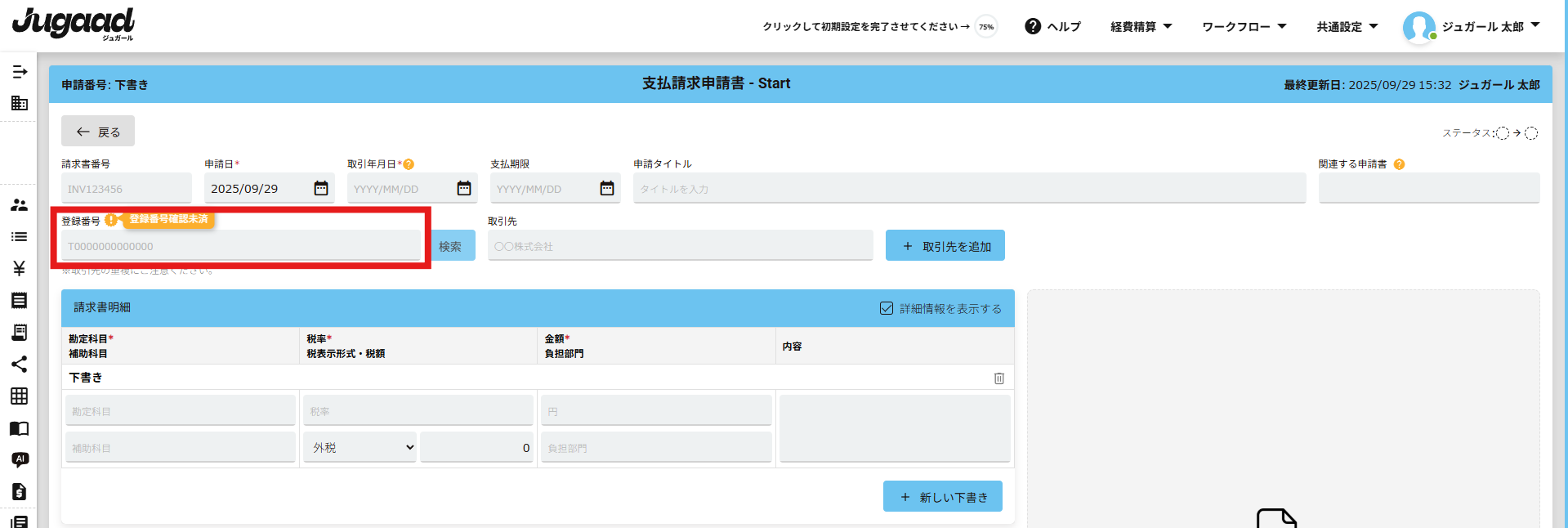This screenshot has height=528, width=1568.
Task: Open the company building icon in sidebar
Action: 20,103
